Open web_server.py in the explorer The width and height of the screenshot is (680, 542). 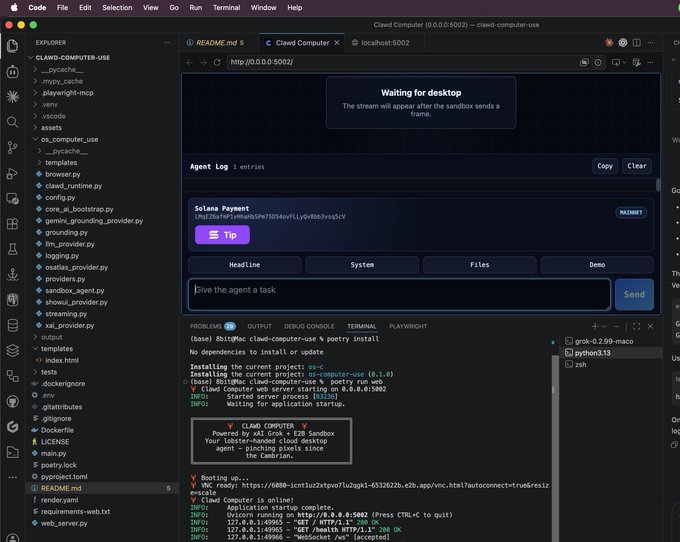tap(64, 523)
